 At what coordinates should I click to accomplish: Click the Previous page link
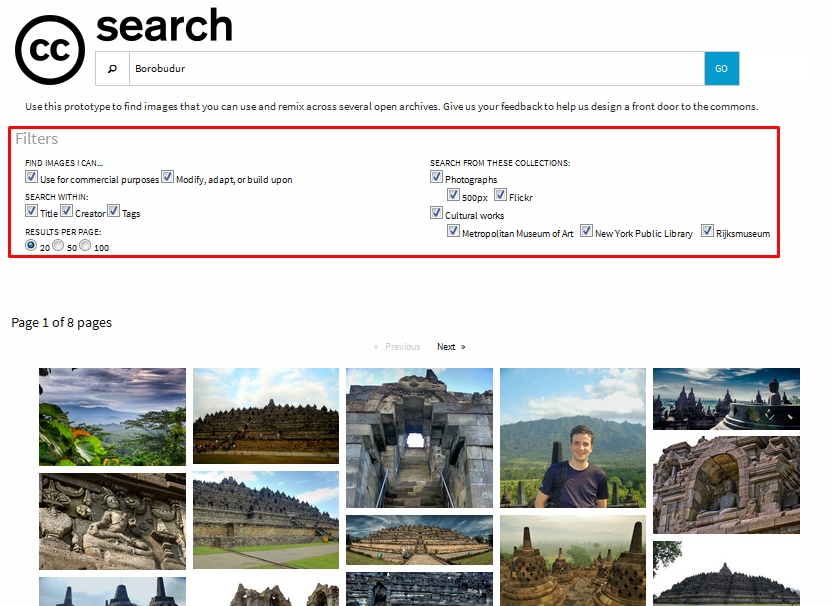[x=397, y=347]
